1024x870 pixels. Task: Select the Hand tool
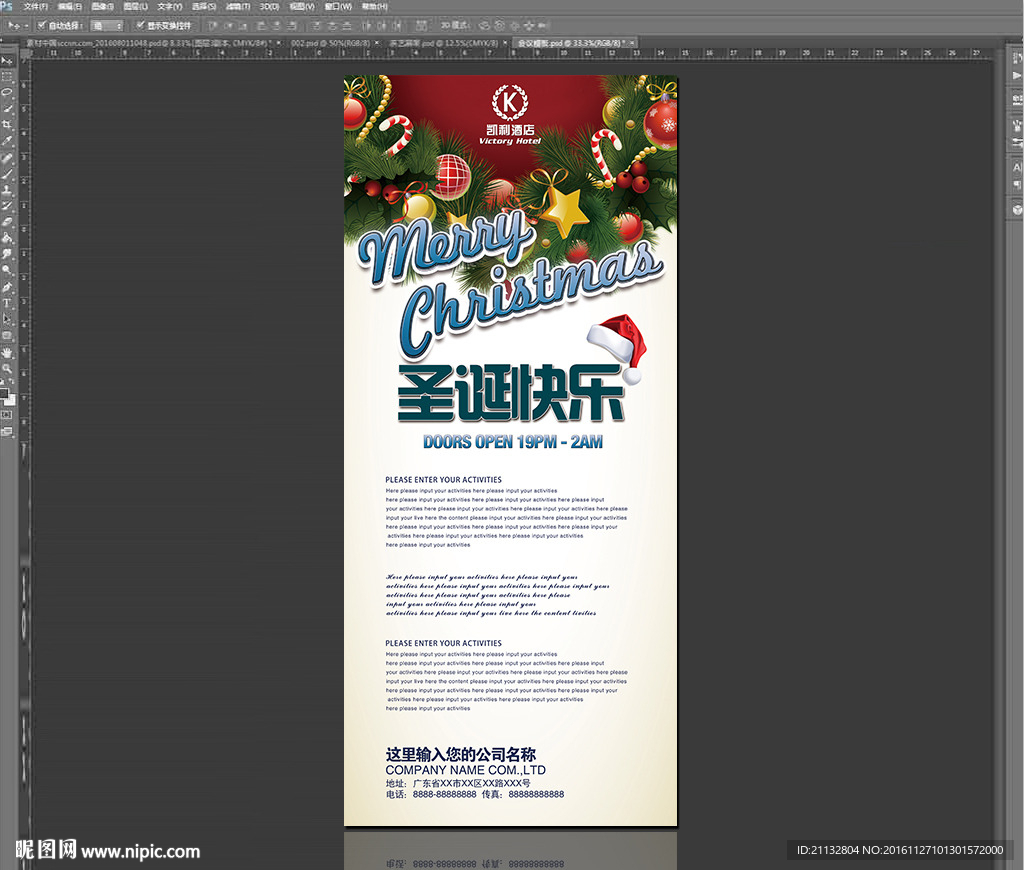[x=7, y=353]
